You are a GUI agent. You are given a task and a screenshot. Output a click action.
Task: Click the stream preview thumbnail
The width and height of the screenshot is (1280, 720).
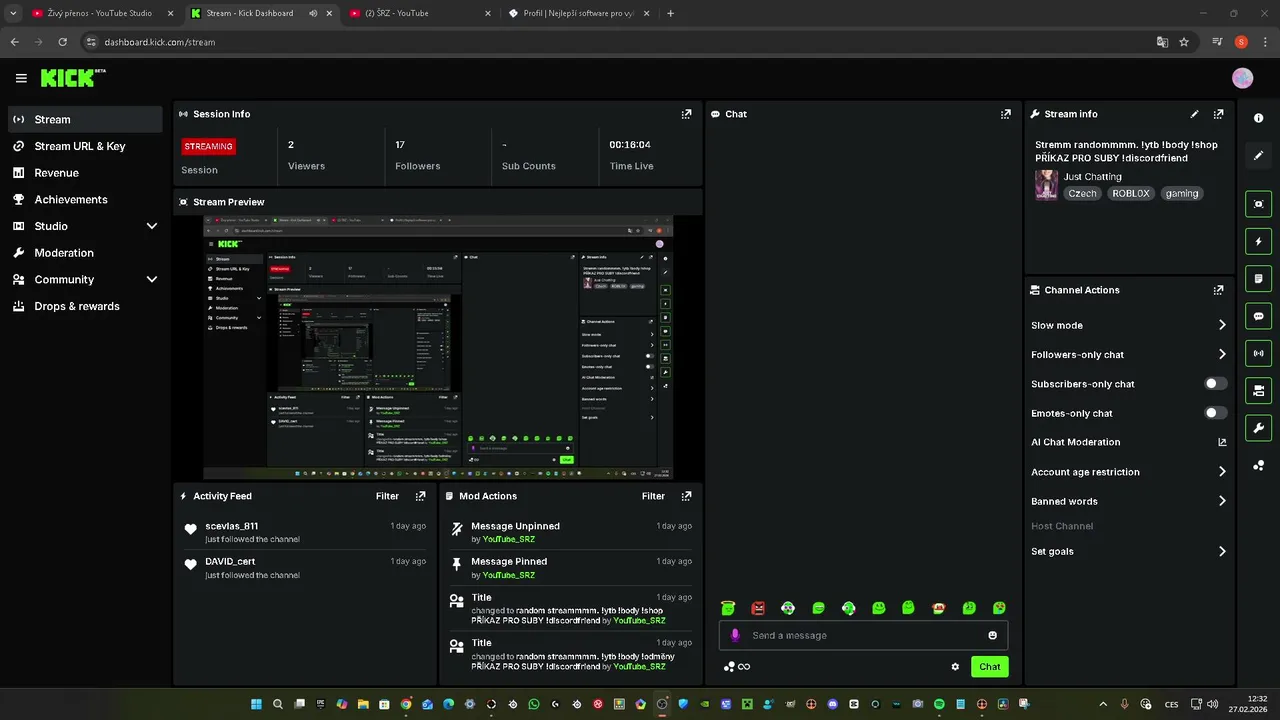[438, 347]
